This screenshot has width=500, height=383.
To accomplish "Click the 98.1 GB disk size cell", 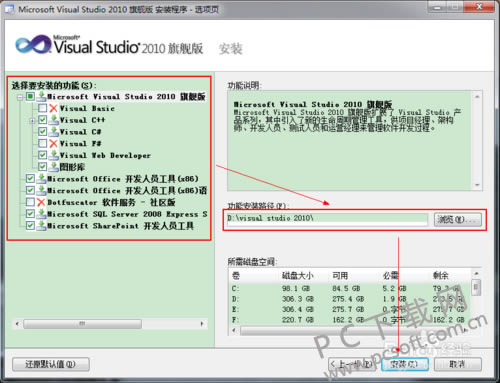I will tap(296, 288).
